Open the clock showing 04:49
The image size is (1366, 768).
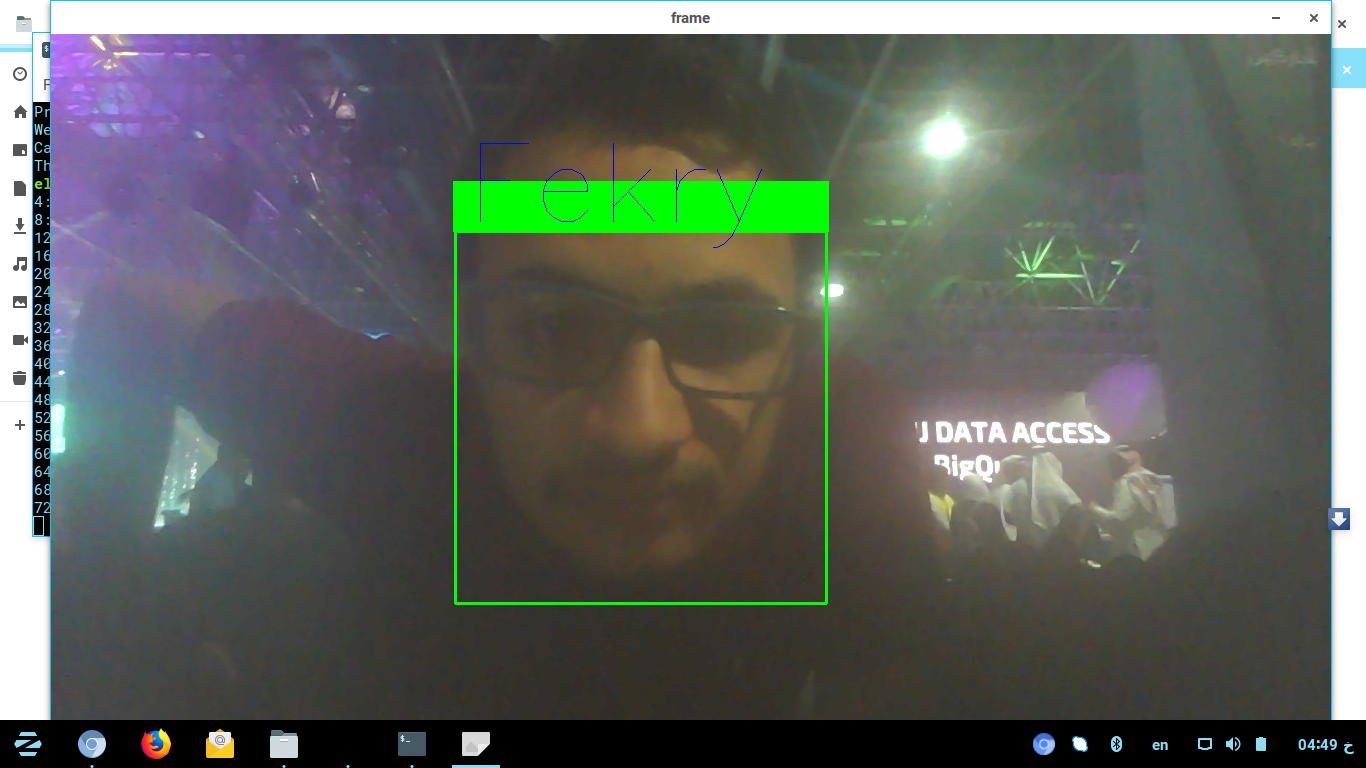[1326, 745]
